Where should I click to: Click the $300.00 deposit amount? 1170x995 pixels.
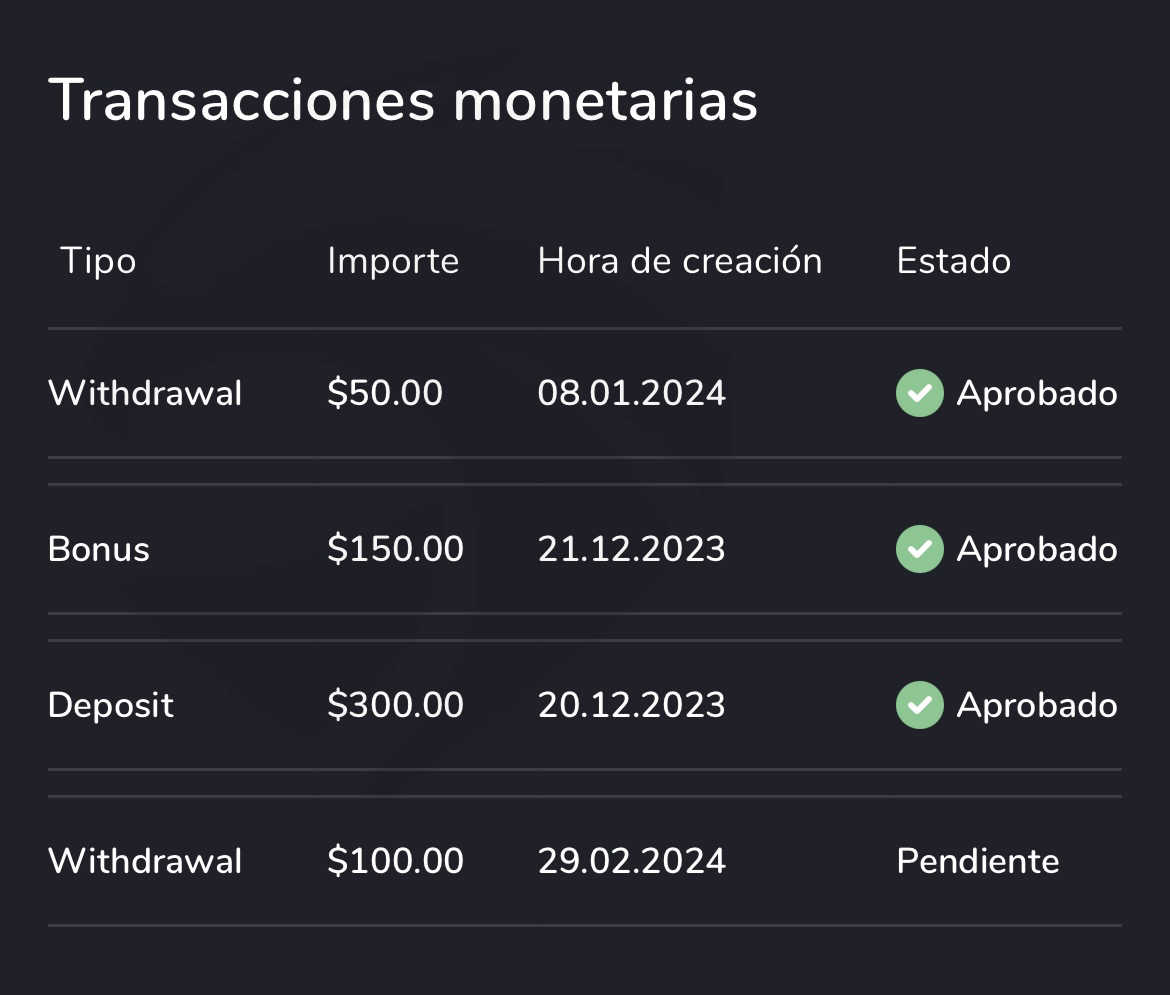tap(395, 705)
